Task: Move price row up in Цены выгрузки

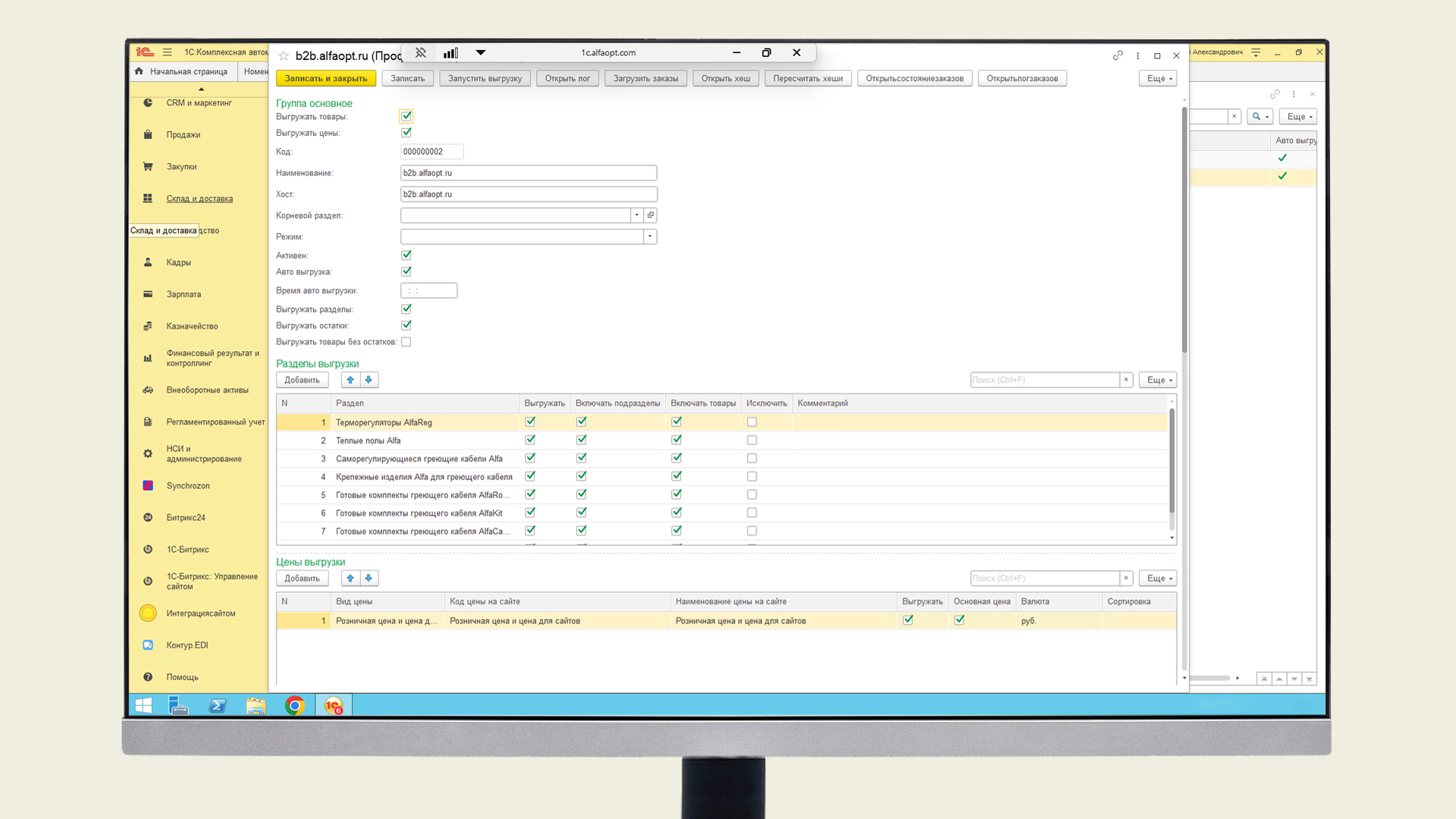Action: click(350, 578)
